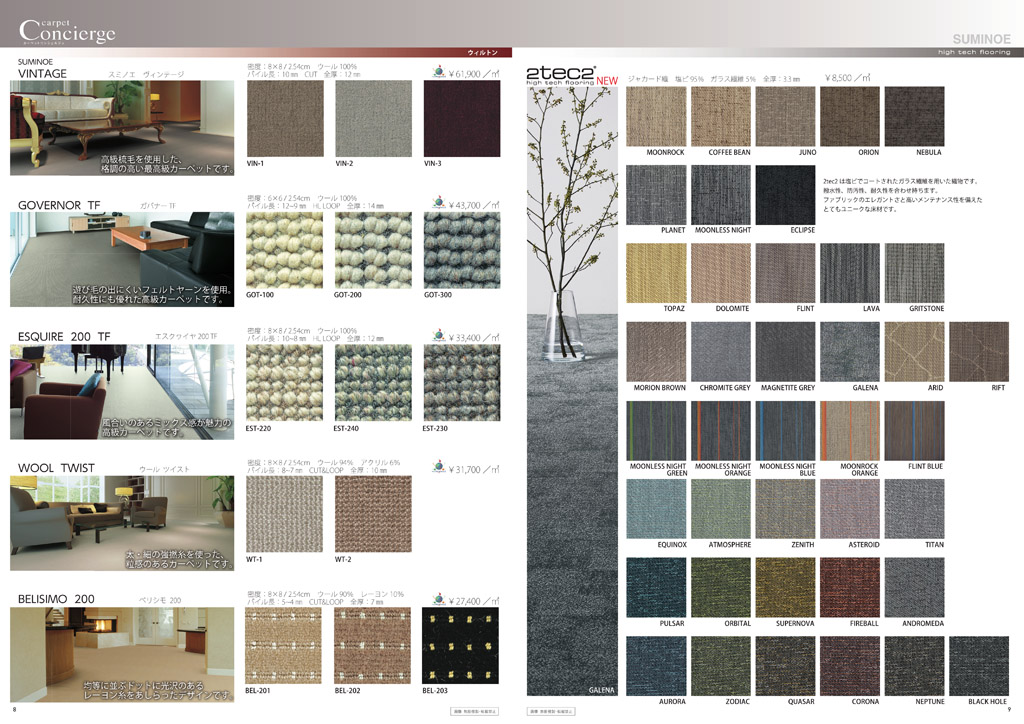Choose the EST-230 swatch
Screen dimensions: 1024x724
(462, 383)
